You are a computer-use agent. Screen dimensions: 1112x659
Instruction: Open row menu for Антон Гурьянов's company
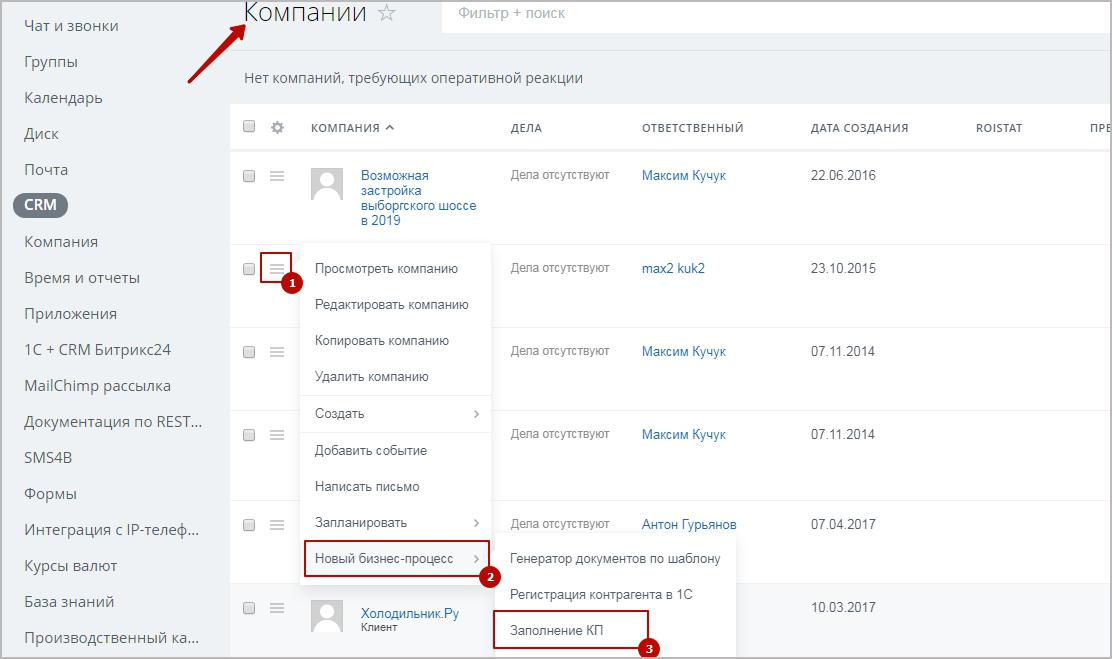[277, 525]
